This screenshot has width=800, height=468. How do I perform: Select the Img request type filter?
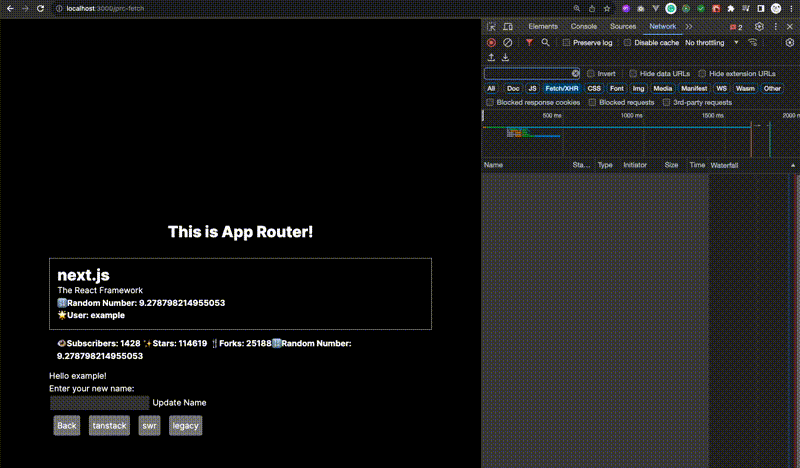tap(638, 88)
